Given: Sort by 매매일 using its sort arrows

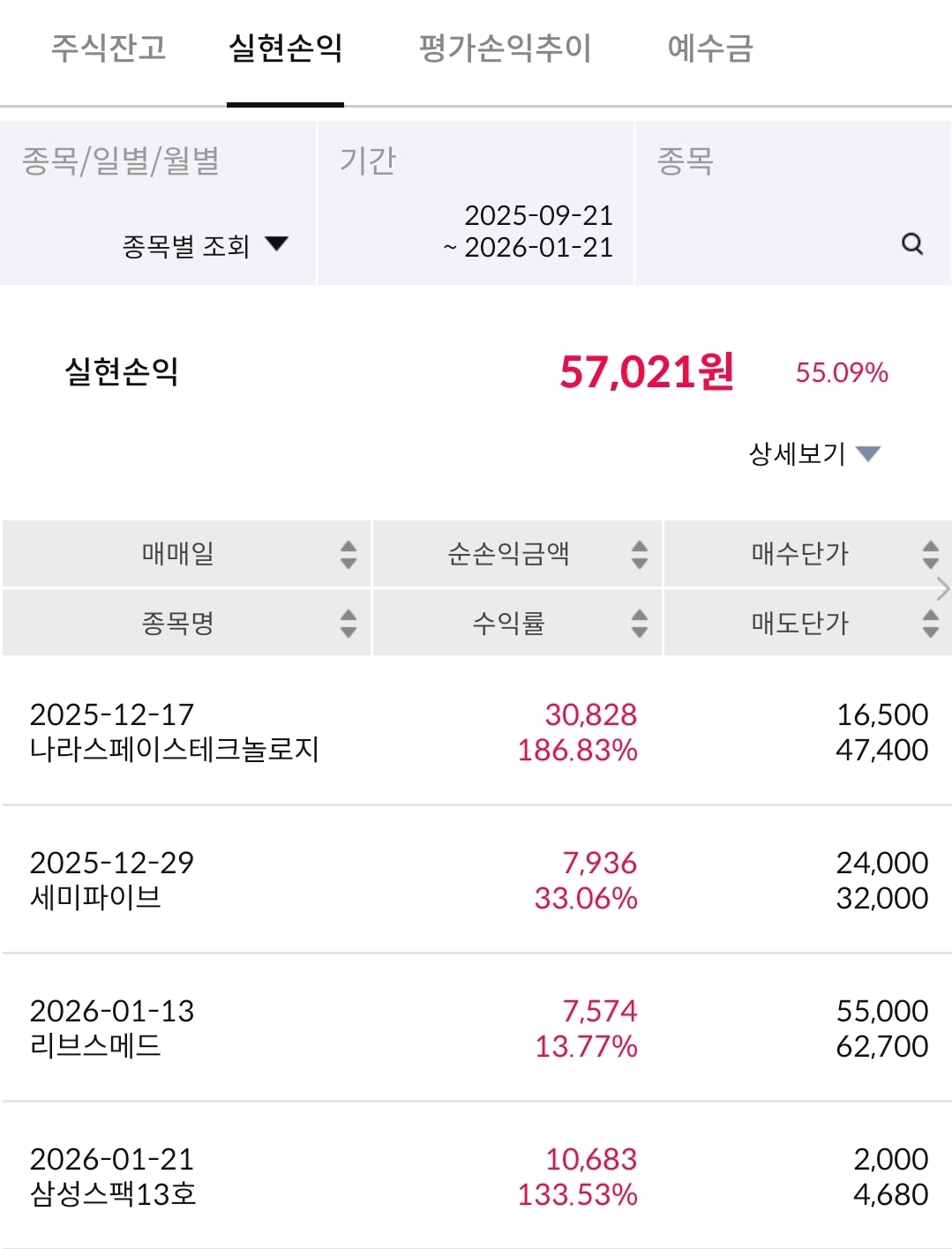Looking at the screenshot, I should [x=349, y=555].
